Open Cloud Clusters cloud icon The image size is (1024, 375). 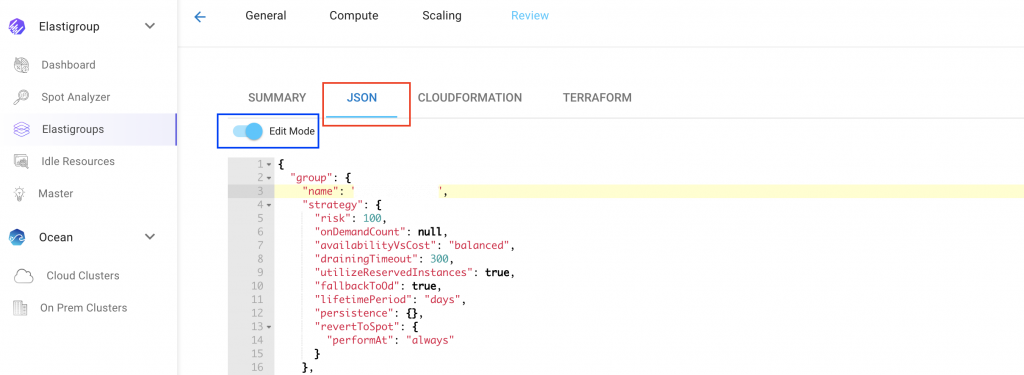24,276
